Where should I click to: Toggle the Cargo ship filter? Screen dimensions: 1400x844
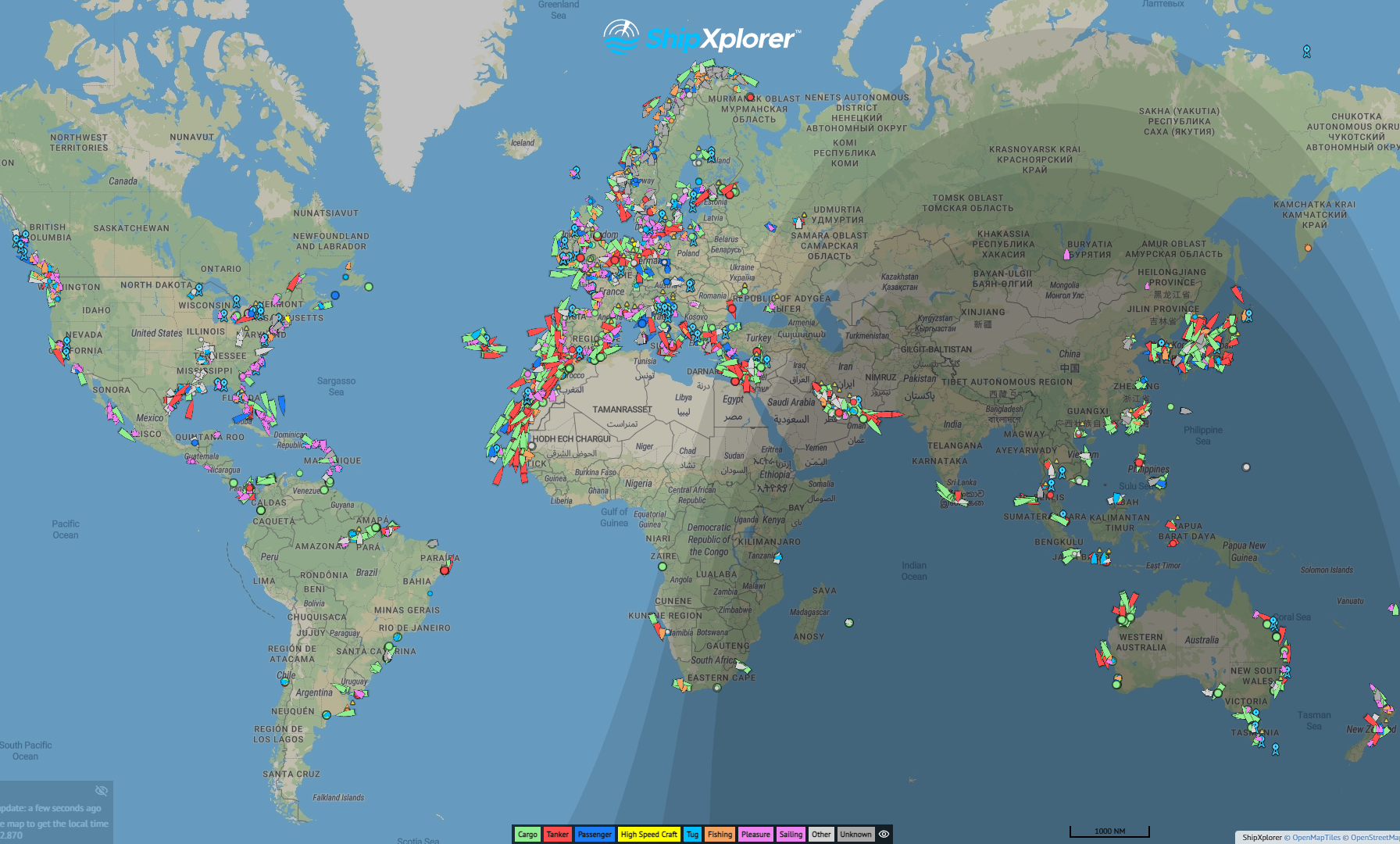click(x=527, y=834)
